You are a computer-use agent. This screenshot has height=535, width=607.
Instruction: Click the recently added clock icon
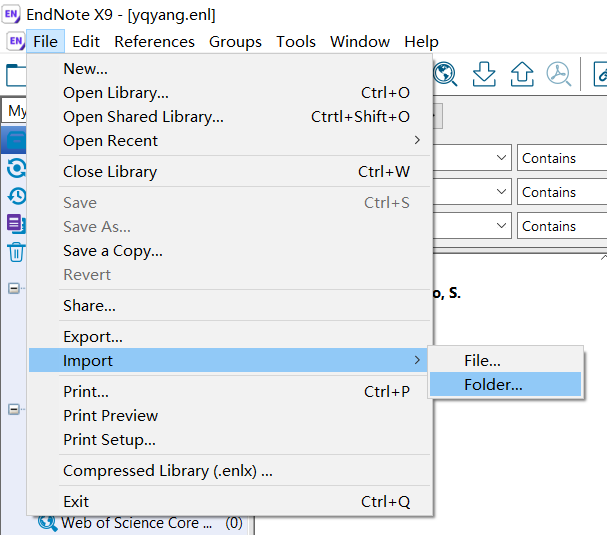(x=17, y=196)
